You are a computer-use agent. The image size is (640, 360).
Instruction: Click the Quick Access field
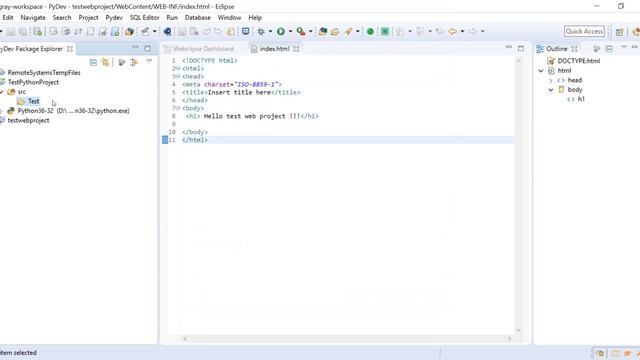(584, 31)
